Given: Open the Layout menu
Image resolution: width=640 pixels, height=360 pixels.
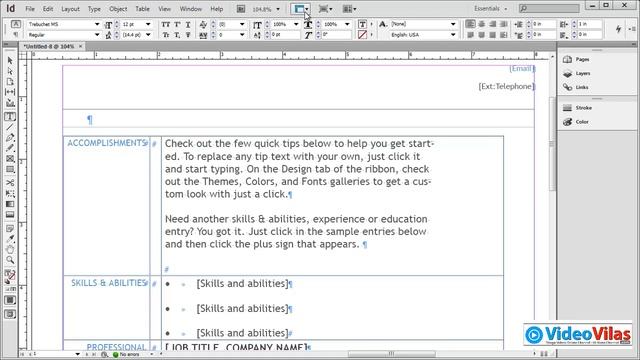Looking at the screenshot, I should (70, 9).
